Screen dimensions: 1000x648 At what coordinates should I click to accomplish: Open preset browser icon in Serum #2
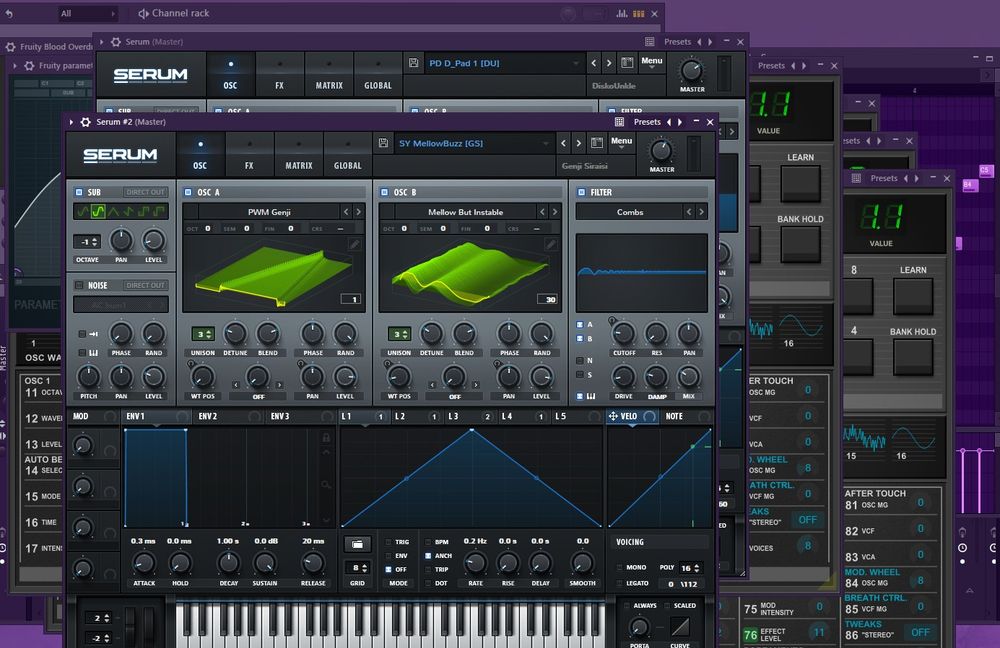[x=596, y=143]
